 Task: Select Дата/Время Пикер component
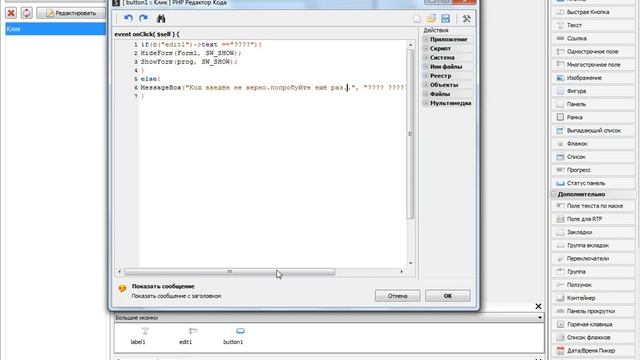[x=593, y=351]
